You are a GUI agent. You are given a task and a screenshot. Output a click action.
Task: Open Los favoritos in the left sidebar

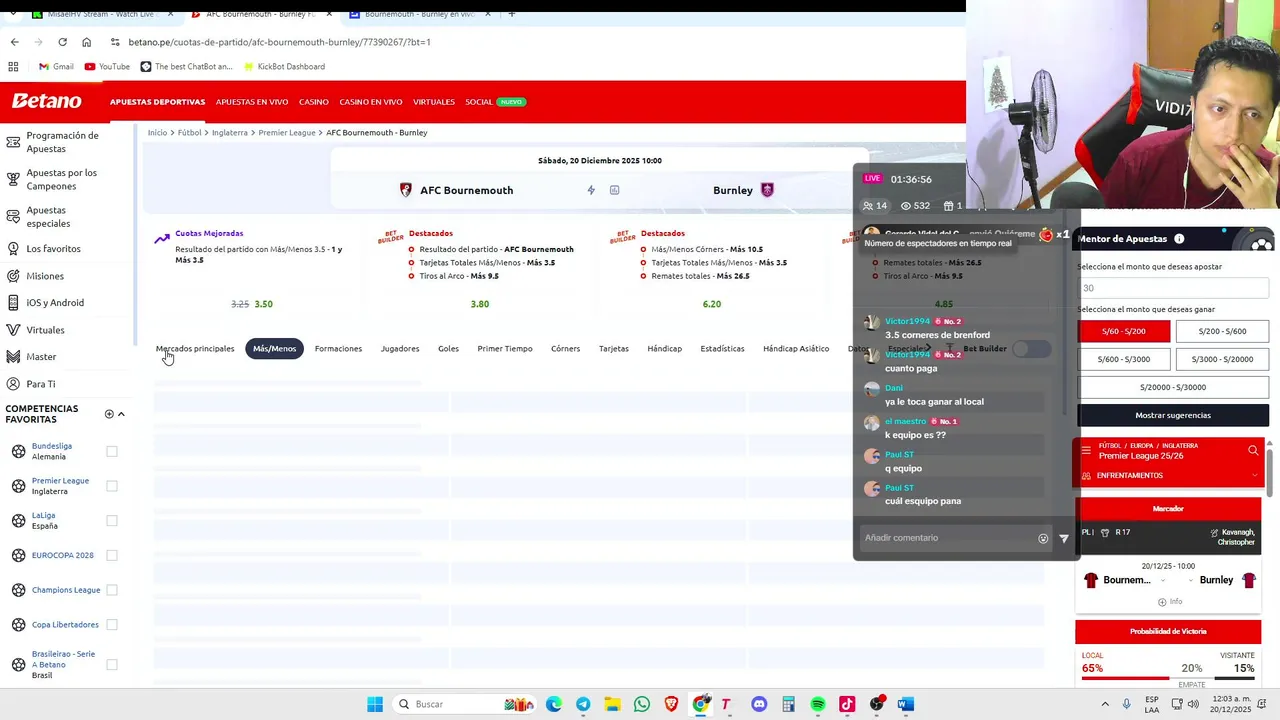click(x=53, y=249)
